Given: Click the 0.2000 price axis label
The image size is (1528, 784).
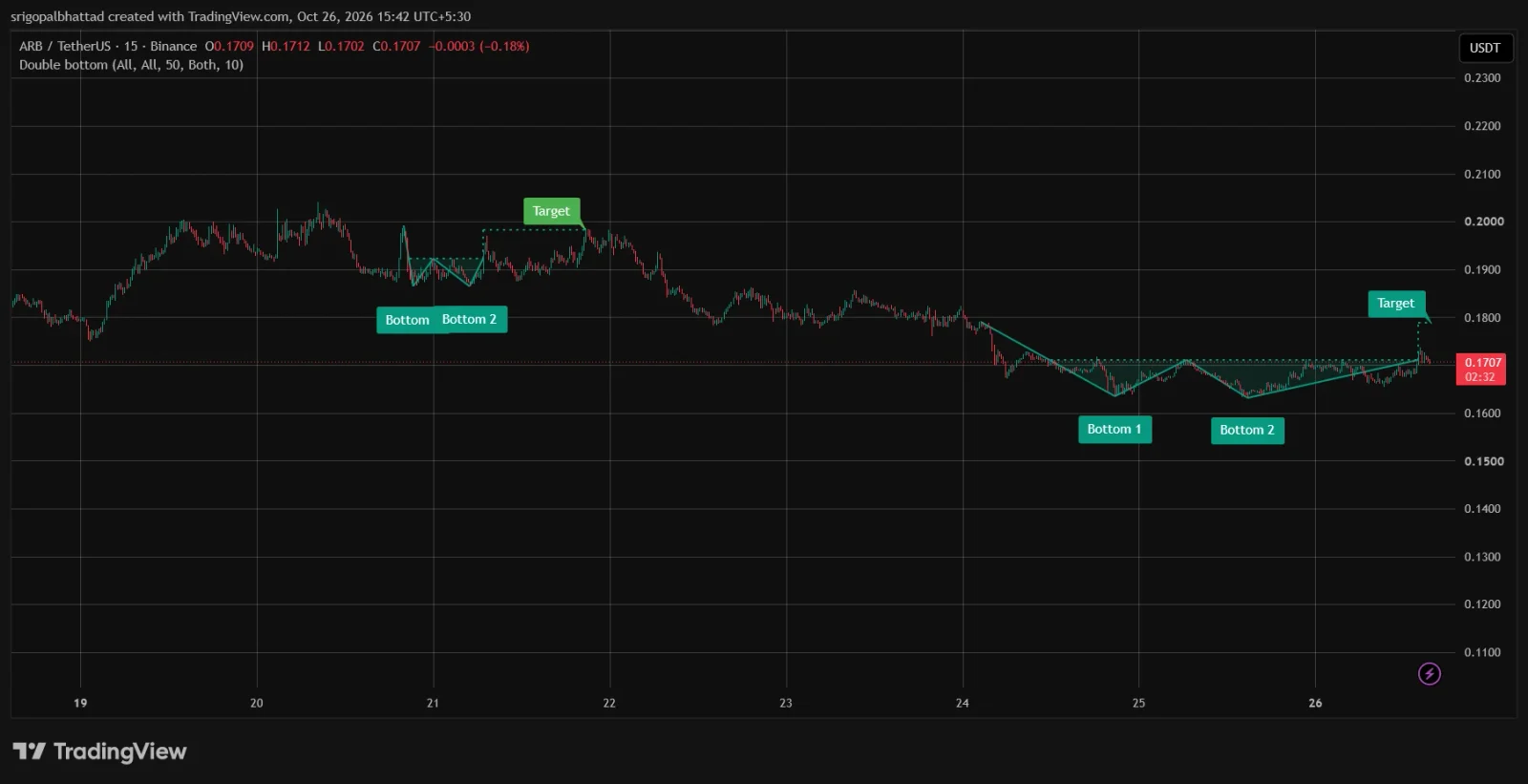Looking at the screenshot, I should 1484,222.
